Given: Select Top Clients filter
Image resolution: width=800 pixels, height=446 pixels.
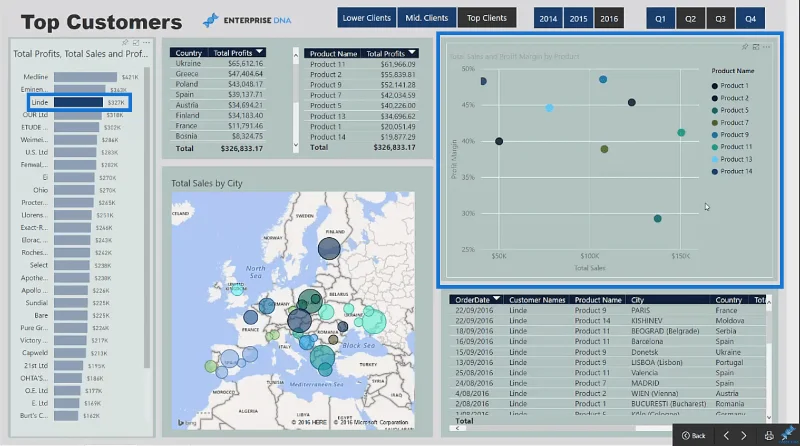Looking at the screenshot, I should [487, 18].
